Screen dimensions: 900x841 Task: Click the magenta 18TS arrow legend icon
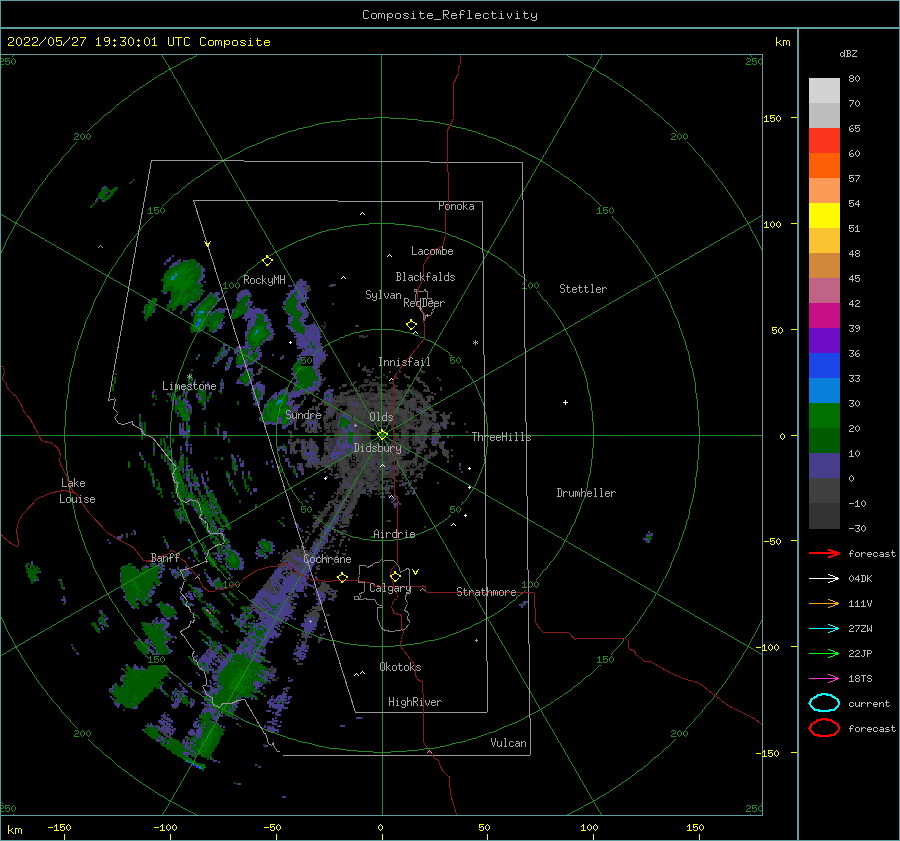tap(824, 679)
